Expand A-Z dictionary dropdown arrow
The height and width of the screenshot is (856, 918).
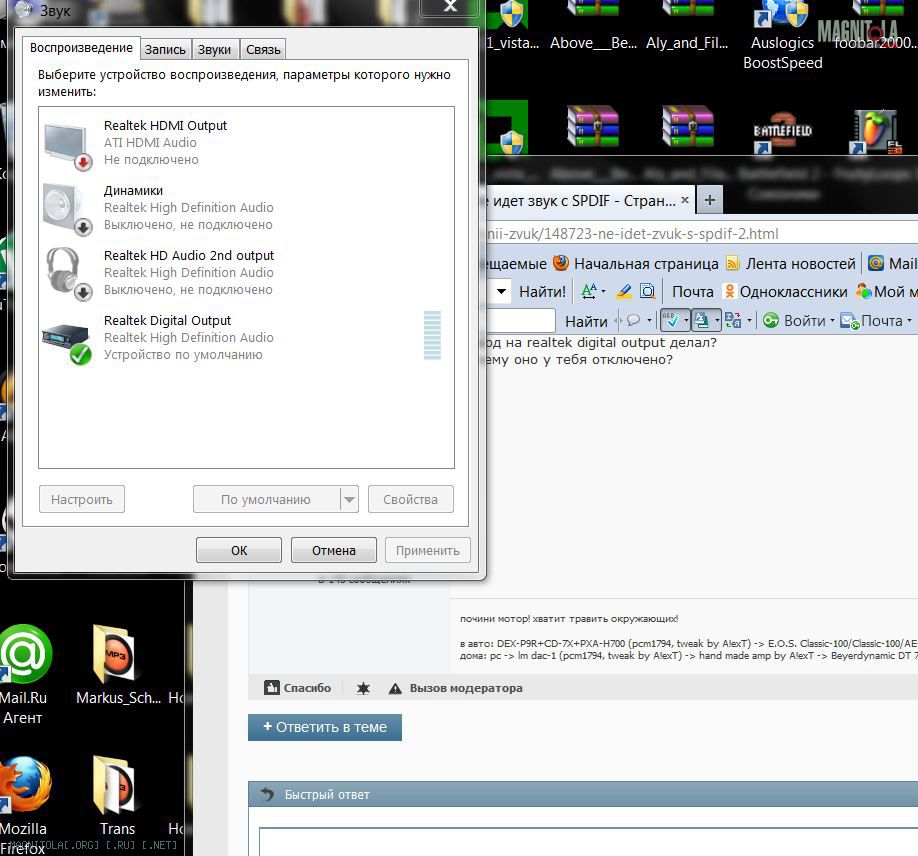(x=717, y=320)
